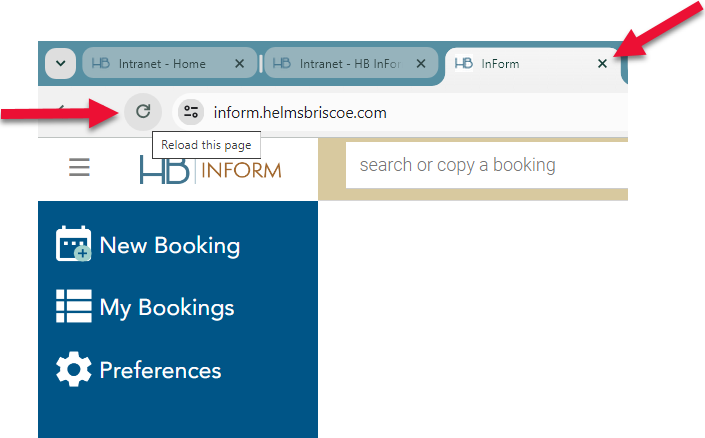Click the HB favicon on Intranet - Home tab
The image size is (705, 438).
pos(100,64)
